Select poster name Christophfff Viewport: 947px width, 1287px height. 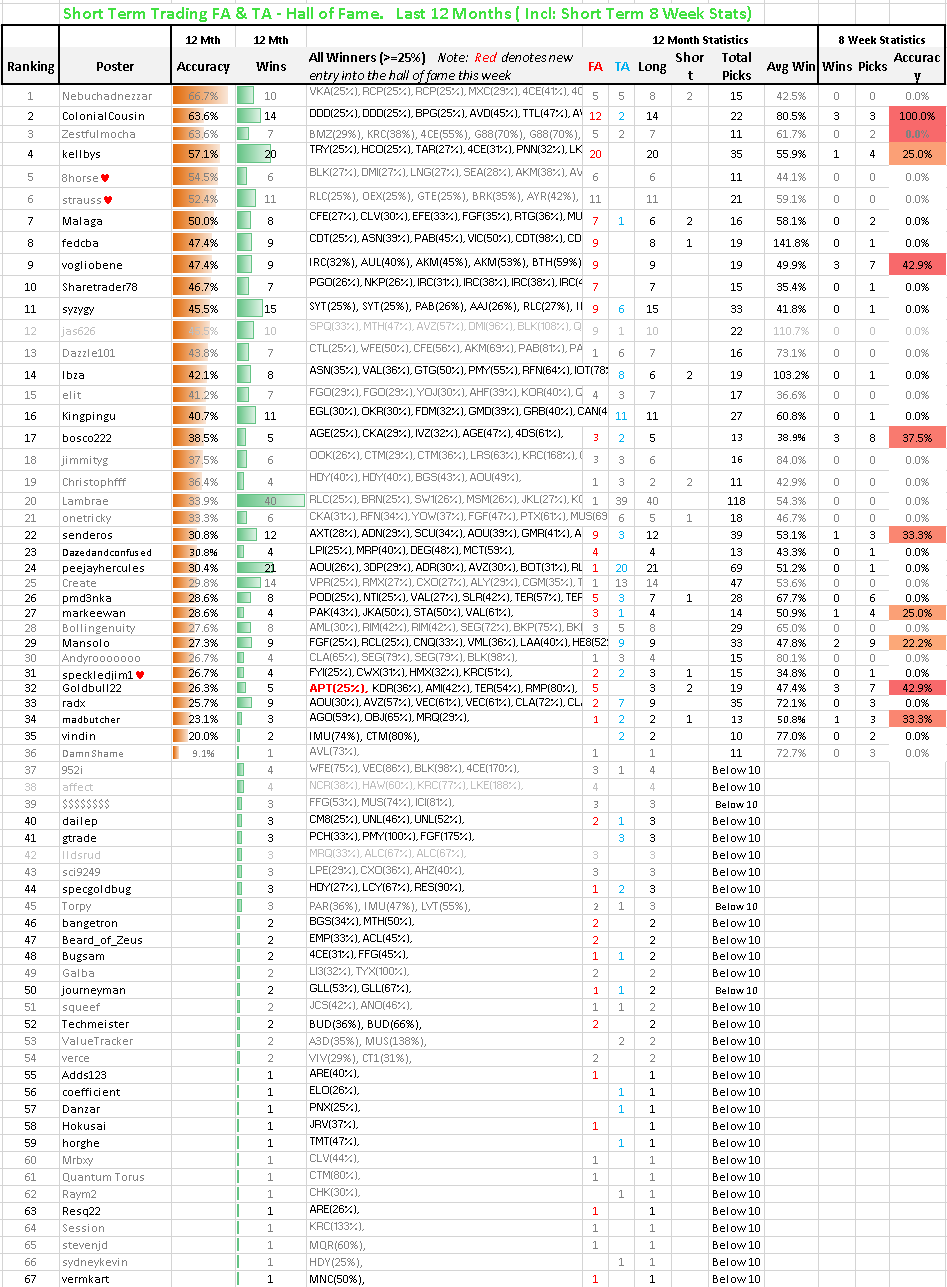pos(94,482)
